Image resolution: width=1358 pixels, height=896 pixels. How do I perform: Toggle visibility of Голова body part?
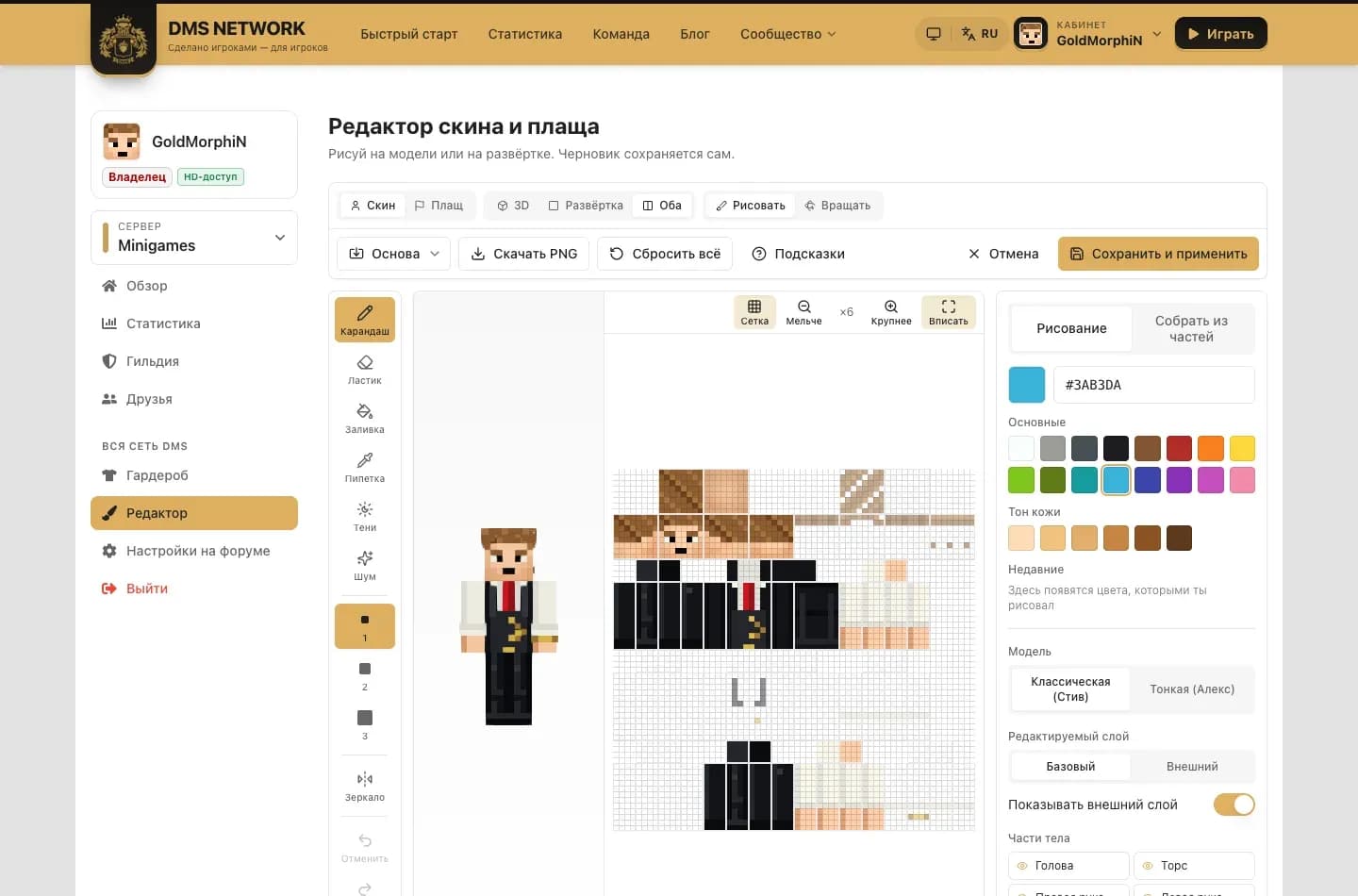coord(1068,866)
